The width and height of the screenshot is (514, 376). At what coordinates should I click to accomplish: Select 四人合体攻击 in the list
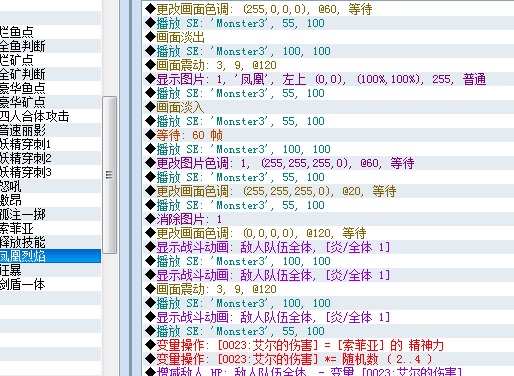point(50,116)
